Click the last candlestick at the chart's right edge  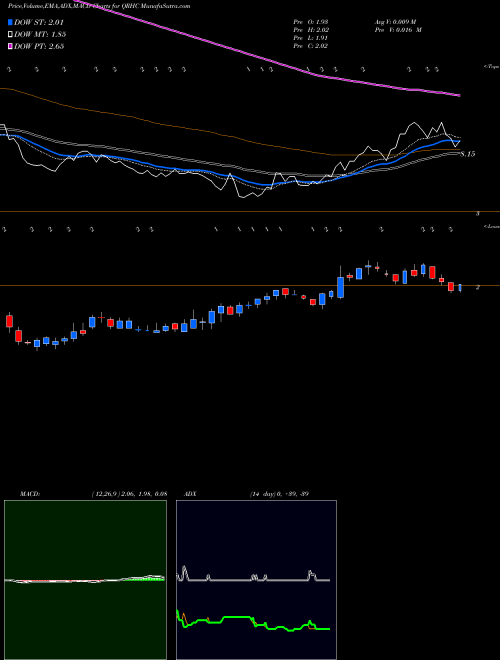tap(460, 287)
